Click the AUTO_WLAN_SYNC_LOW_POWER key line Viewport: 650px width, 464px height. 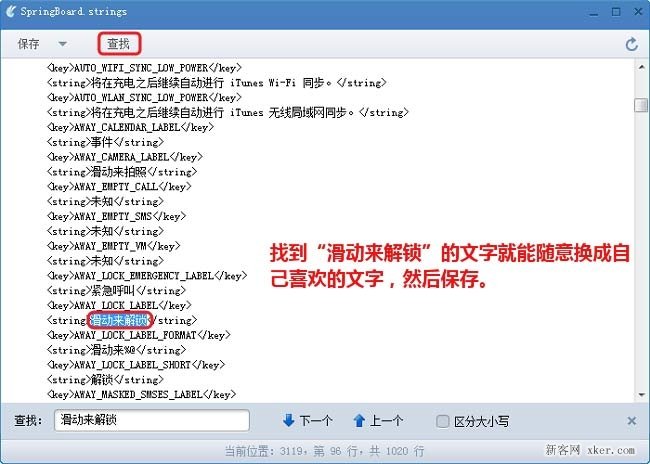144,97
